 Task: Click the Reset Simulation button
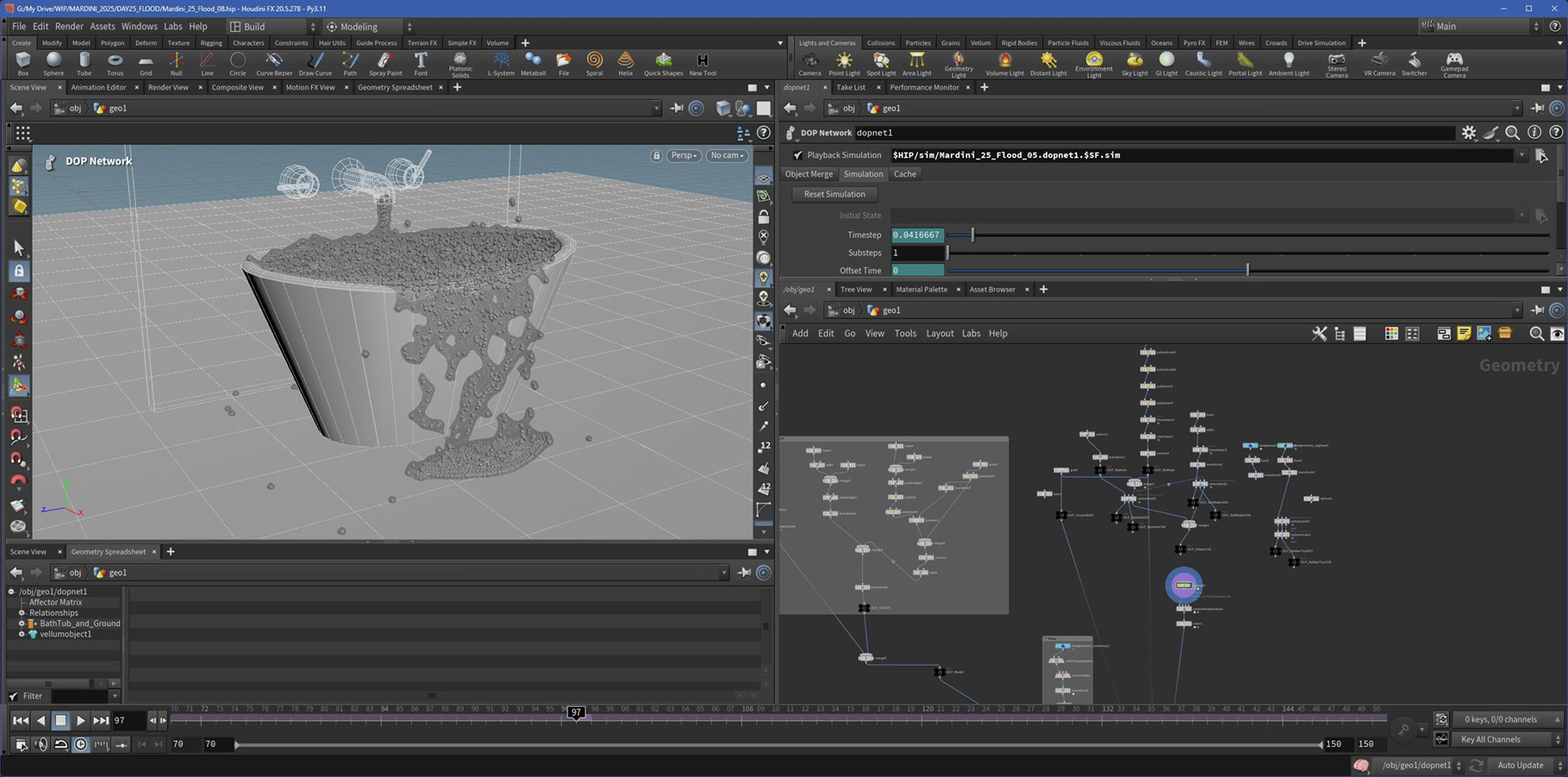[x=834, y=194]
